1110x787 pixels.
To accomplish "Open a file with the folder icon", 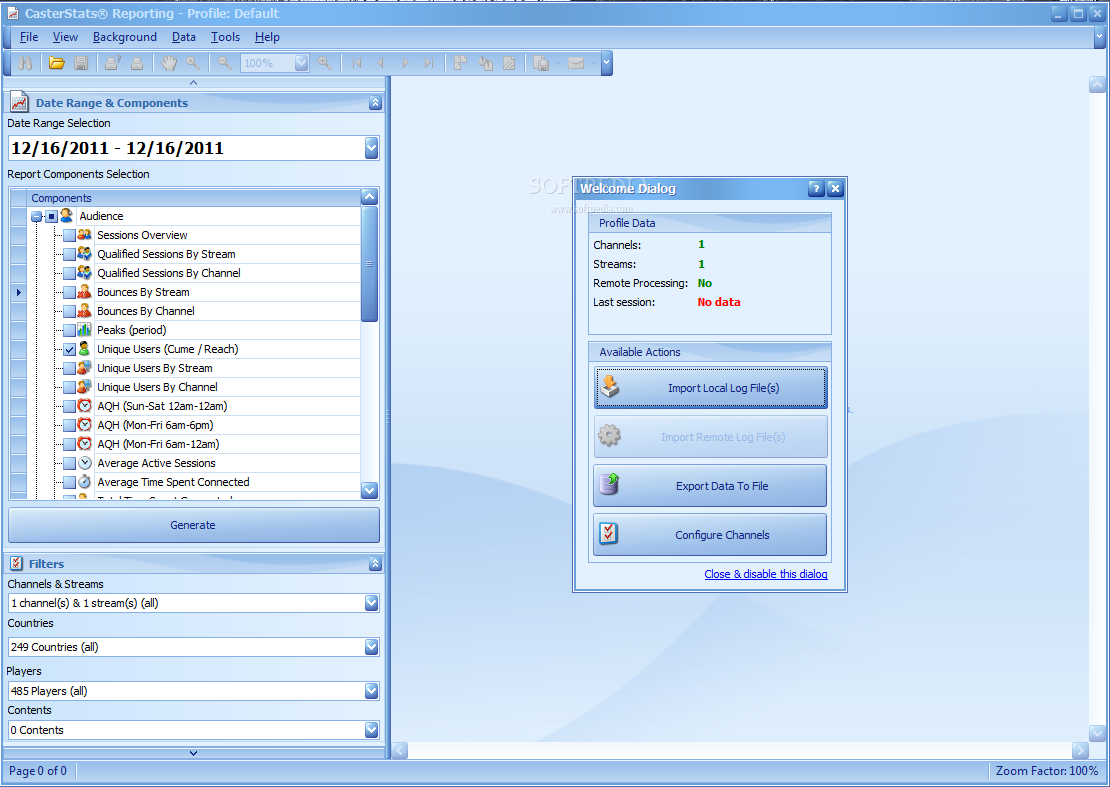I will pyautogui.click(x=57, y=63).
